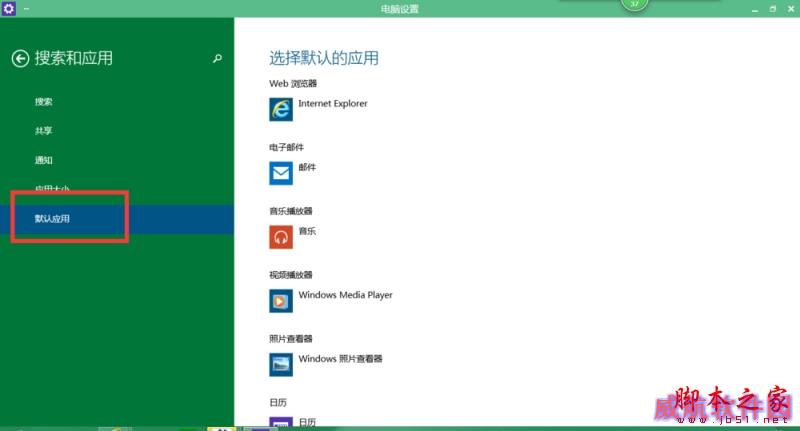Close the 电脑设置 window

coord(791,9)
